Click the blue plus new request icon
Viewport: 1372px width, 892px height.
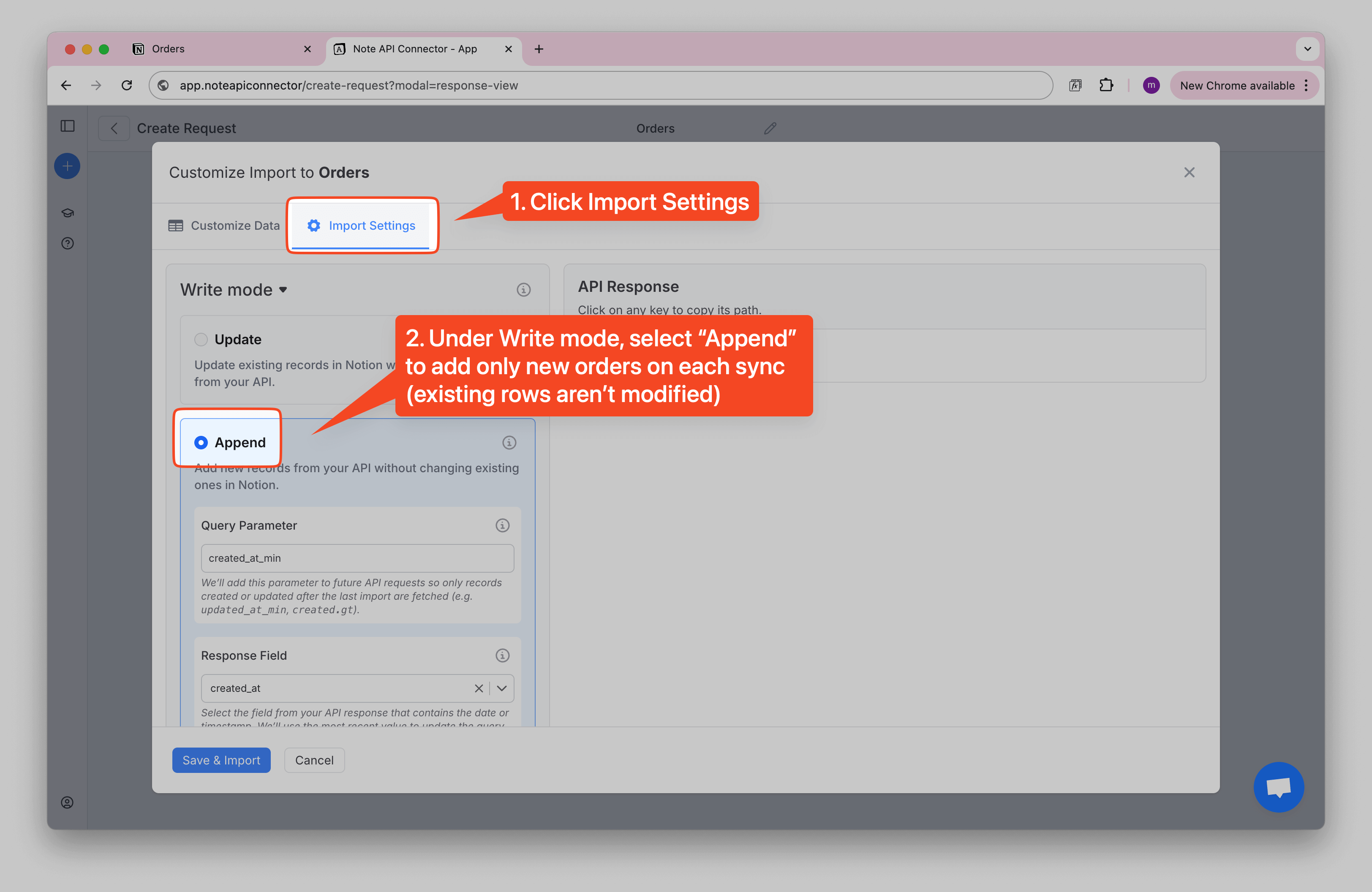coord(68,166)
